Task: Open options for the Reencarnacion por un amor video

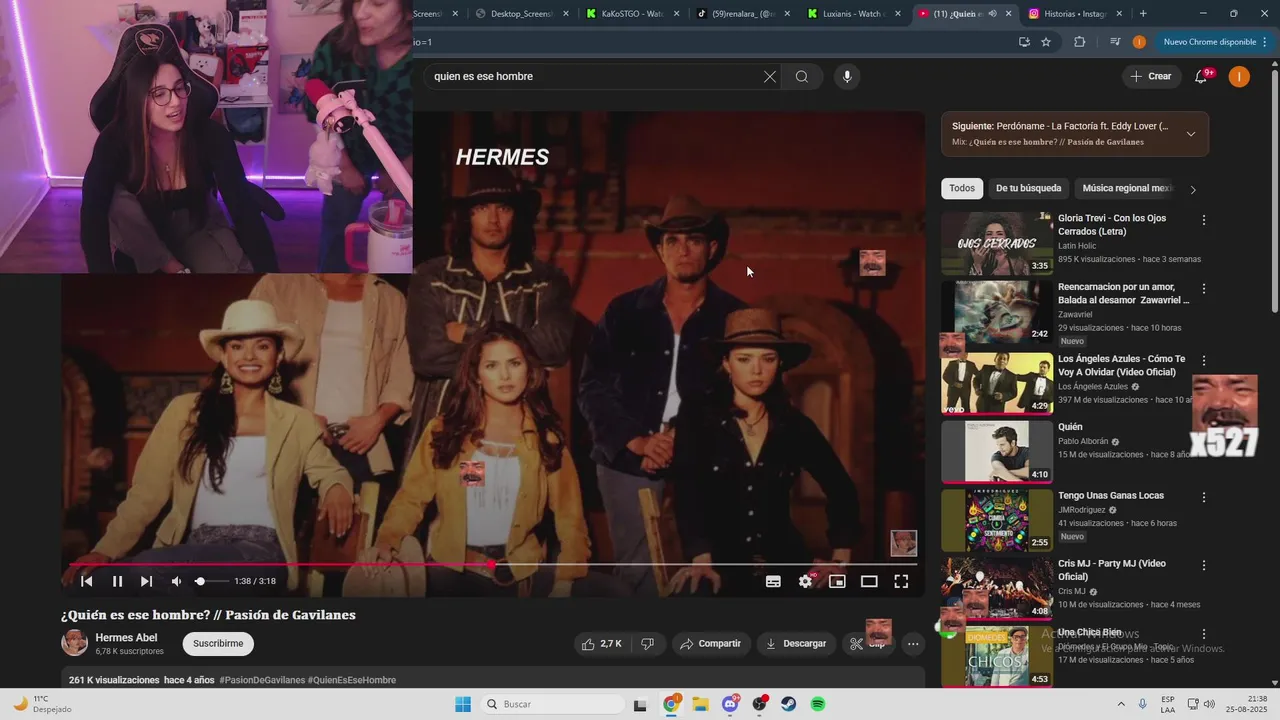Action: point(1204,289)
